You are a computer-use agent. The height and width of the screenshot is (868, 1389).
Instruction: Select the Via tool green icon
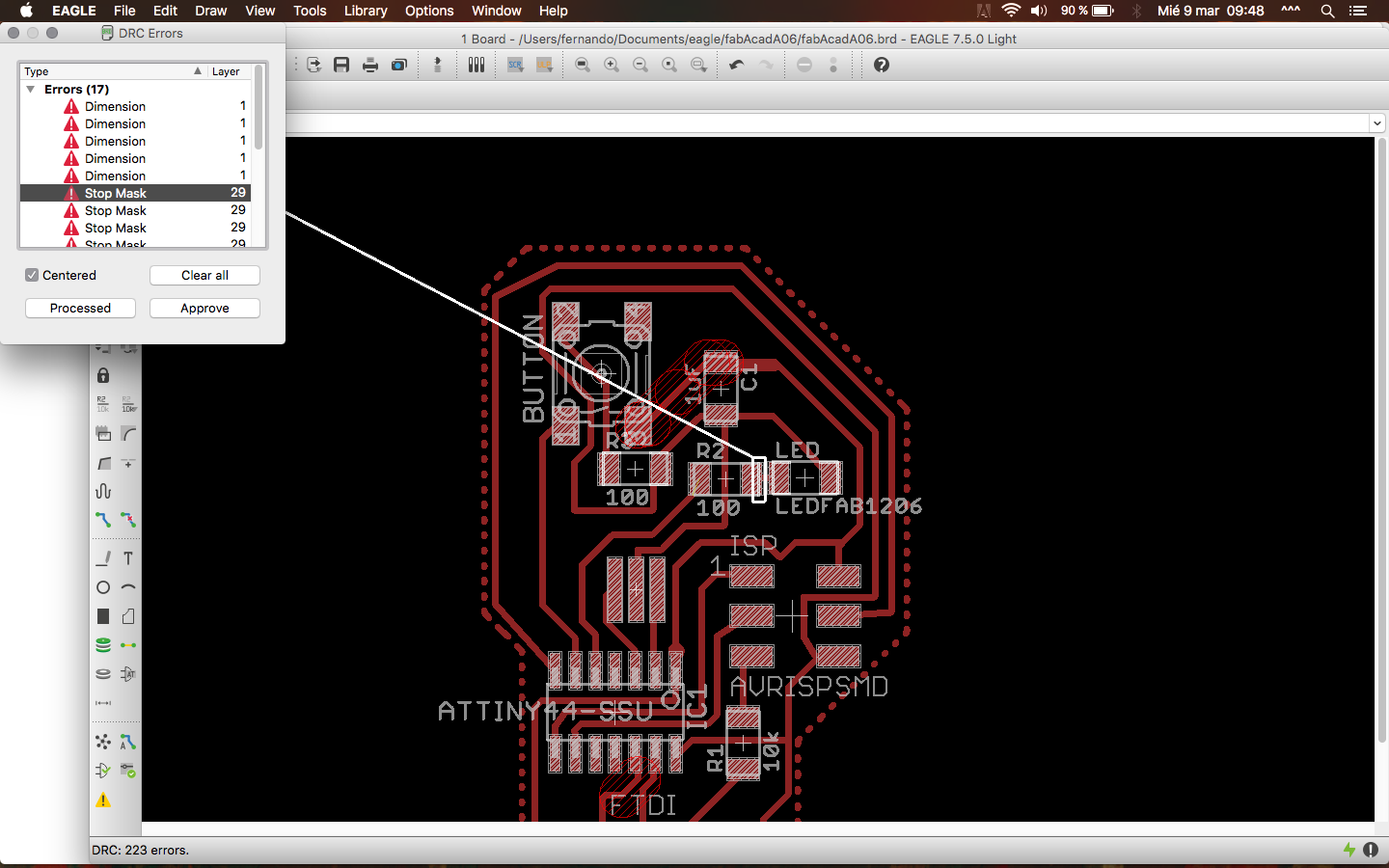pyautogui.click(x=103, y=645)
